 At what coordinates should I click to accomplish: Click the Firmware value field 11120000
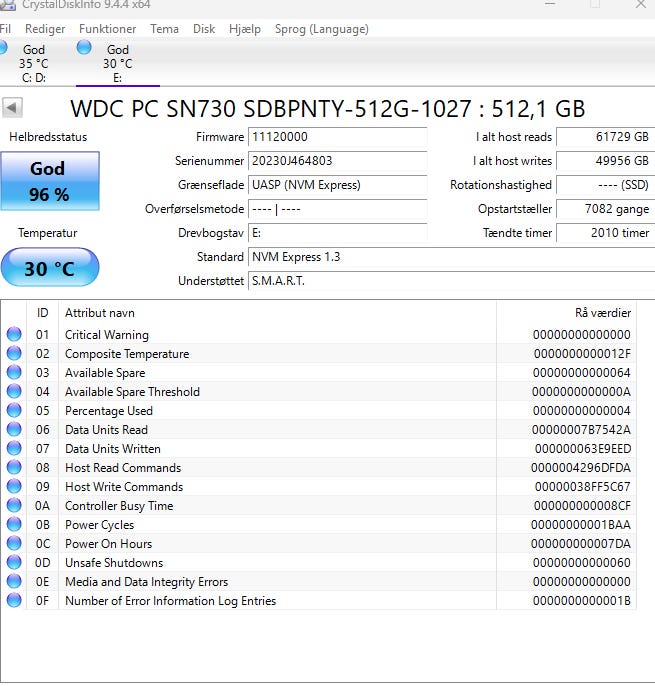click(x=337, y=137)
